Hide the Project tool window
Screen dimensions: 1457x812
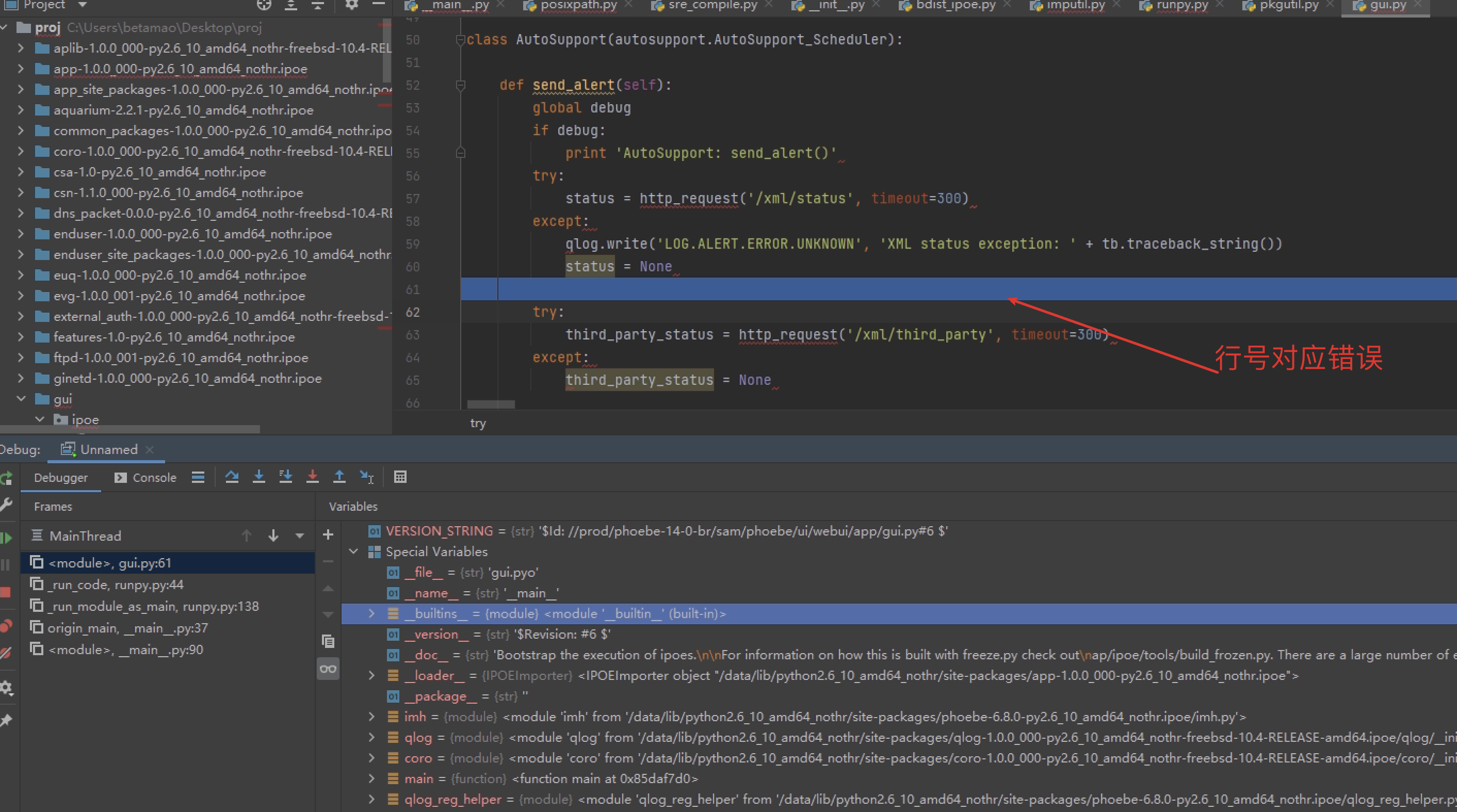pos(378,5)
